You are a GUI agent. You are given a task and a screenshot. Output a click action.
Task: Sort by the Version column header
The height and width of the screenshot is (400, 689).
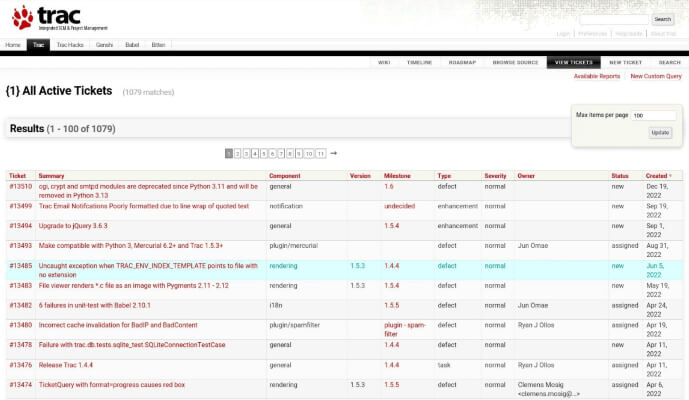coord(360,176)
